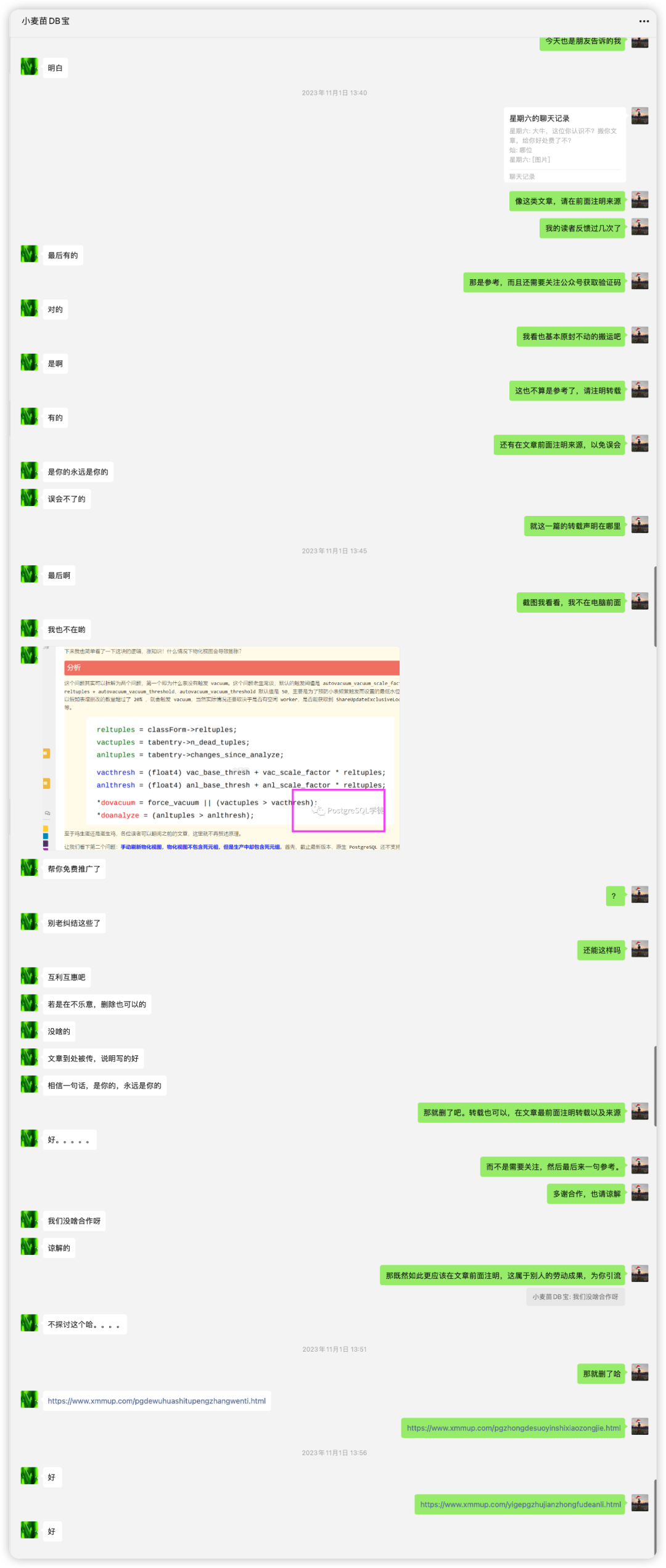The image size is (666, 1568).
Task: Click the avatar beside 不探讨这个哈。。。。
Action: click(x=29, y=1323)
